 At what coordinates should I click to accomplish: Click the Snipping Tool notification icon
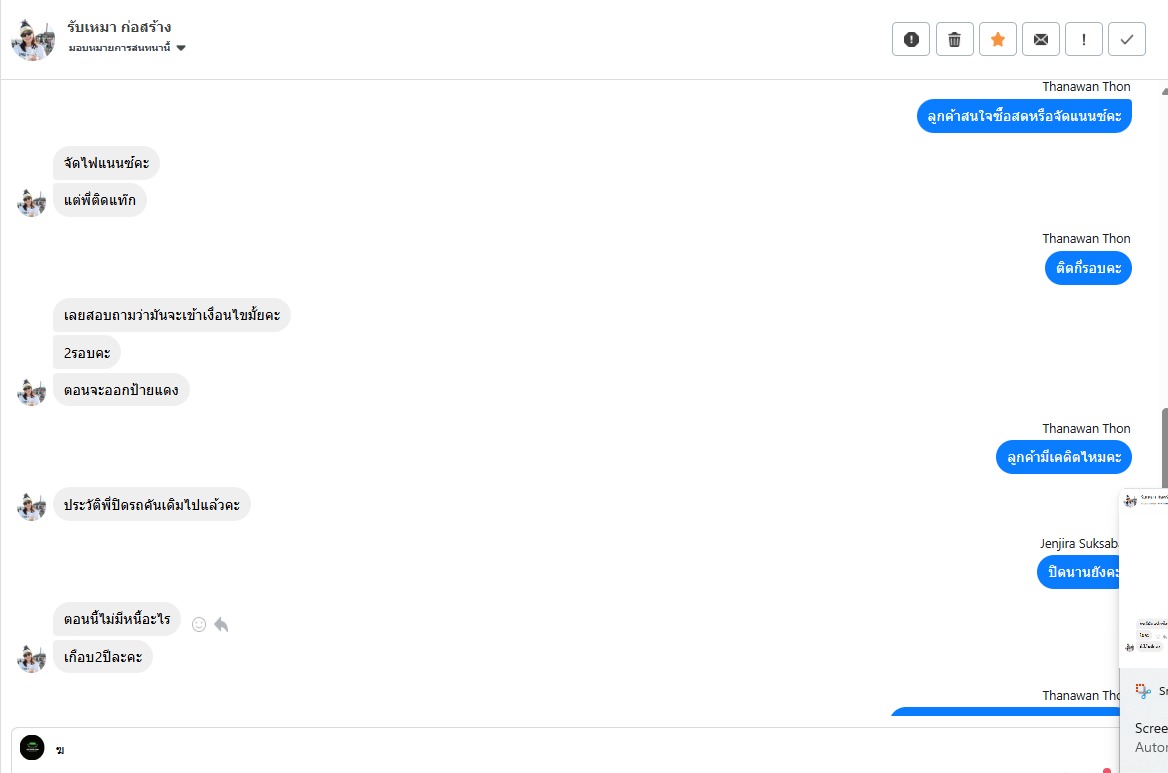(x=1143, y=691)
